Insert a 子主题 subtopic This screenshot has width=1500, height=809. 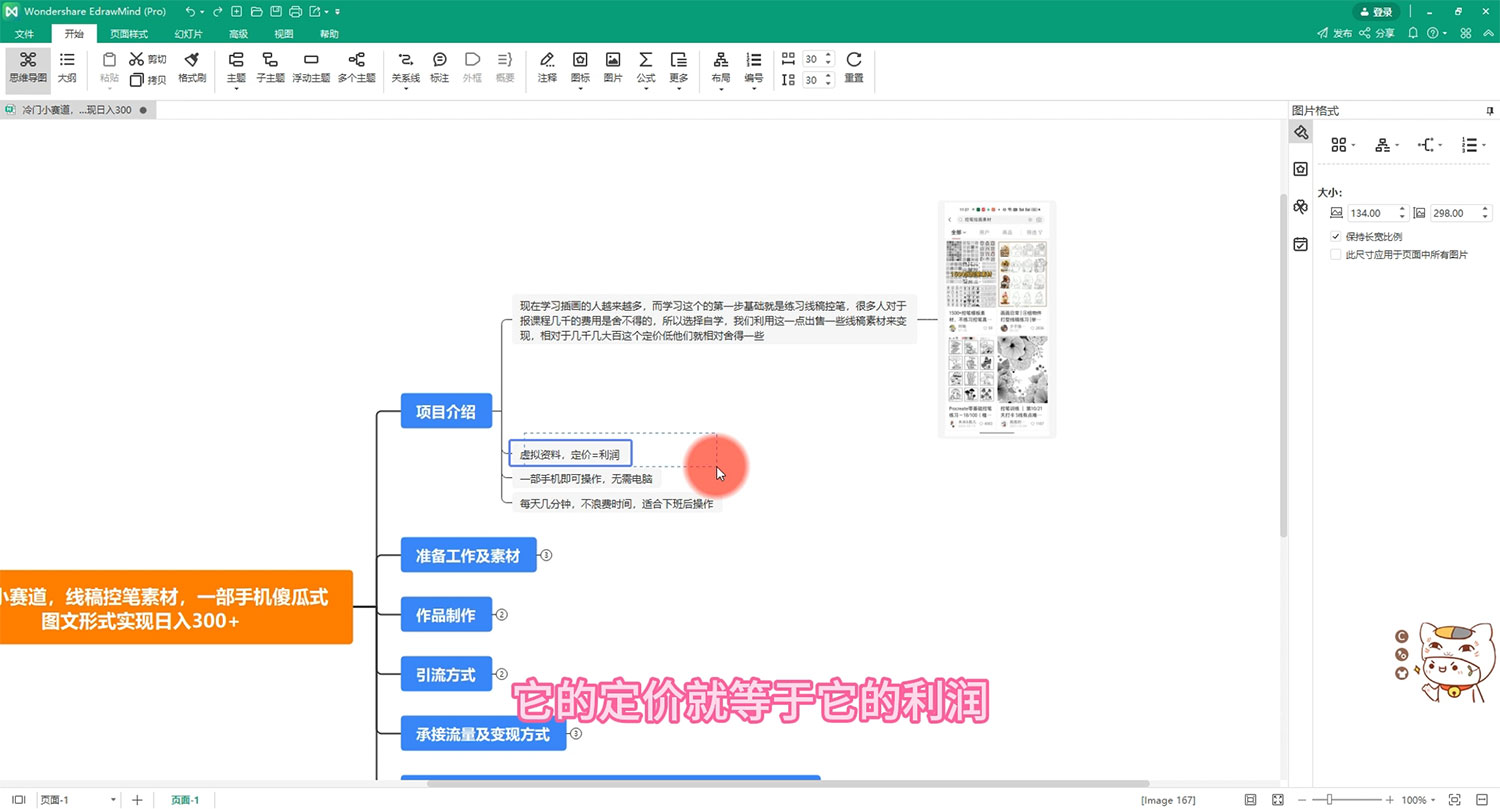tap(270, 68)
